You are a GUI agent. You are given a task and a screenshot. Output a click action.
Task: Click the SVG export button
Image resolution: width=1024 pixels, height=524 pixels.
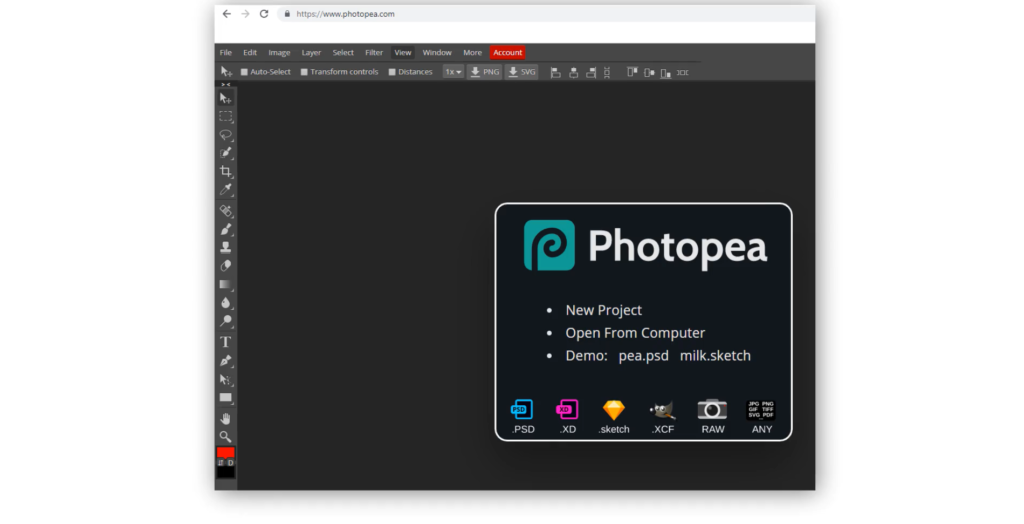521,72
